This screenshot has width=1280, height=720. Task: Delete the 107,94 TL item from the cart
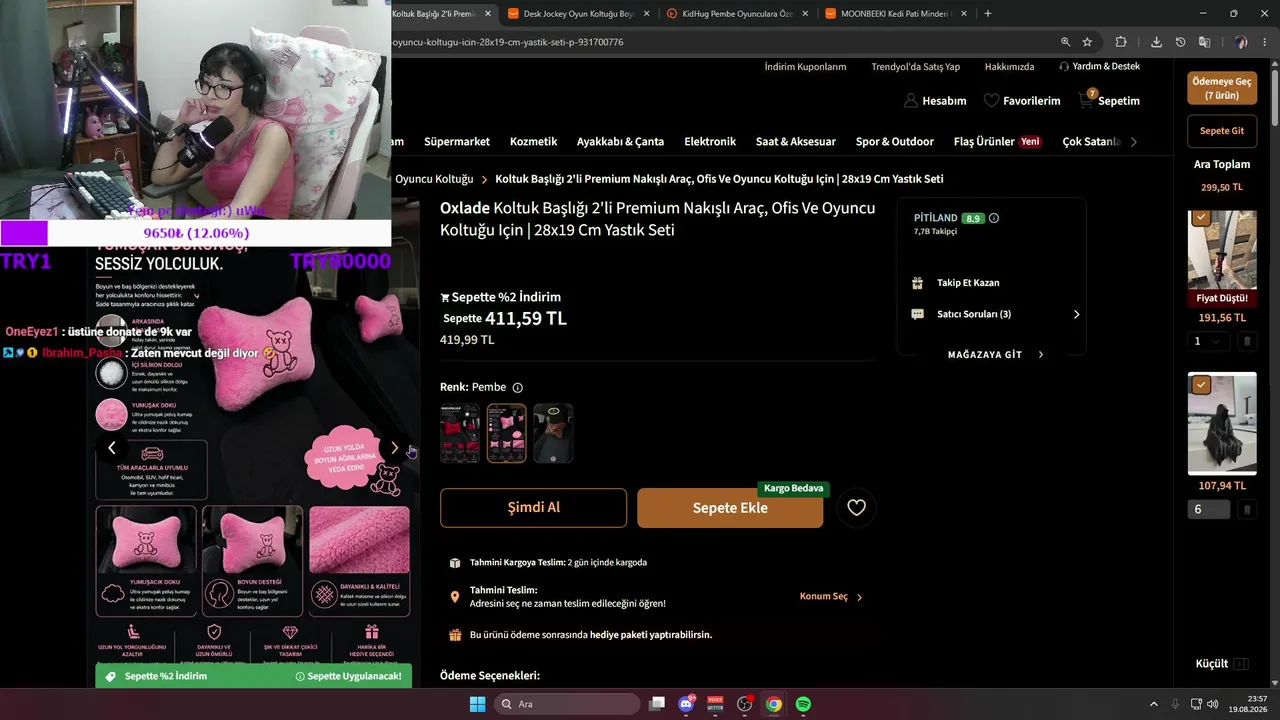(1246, 510)
